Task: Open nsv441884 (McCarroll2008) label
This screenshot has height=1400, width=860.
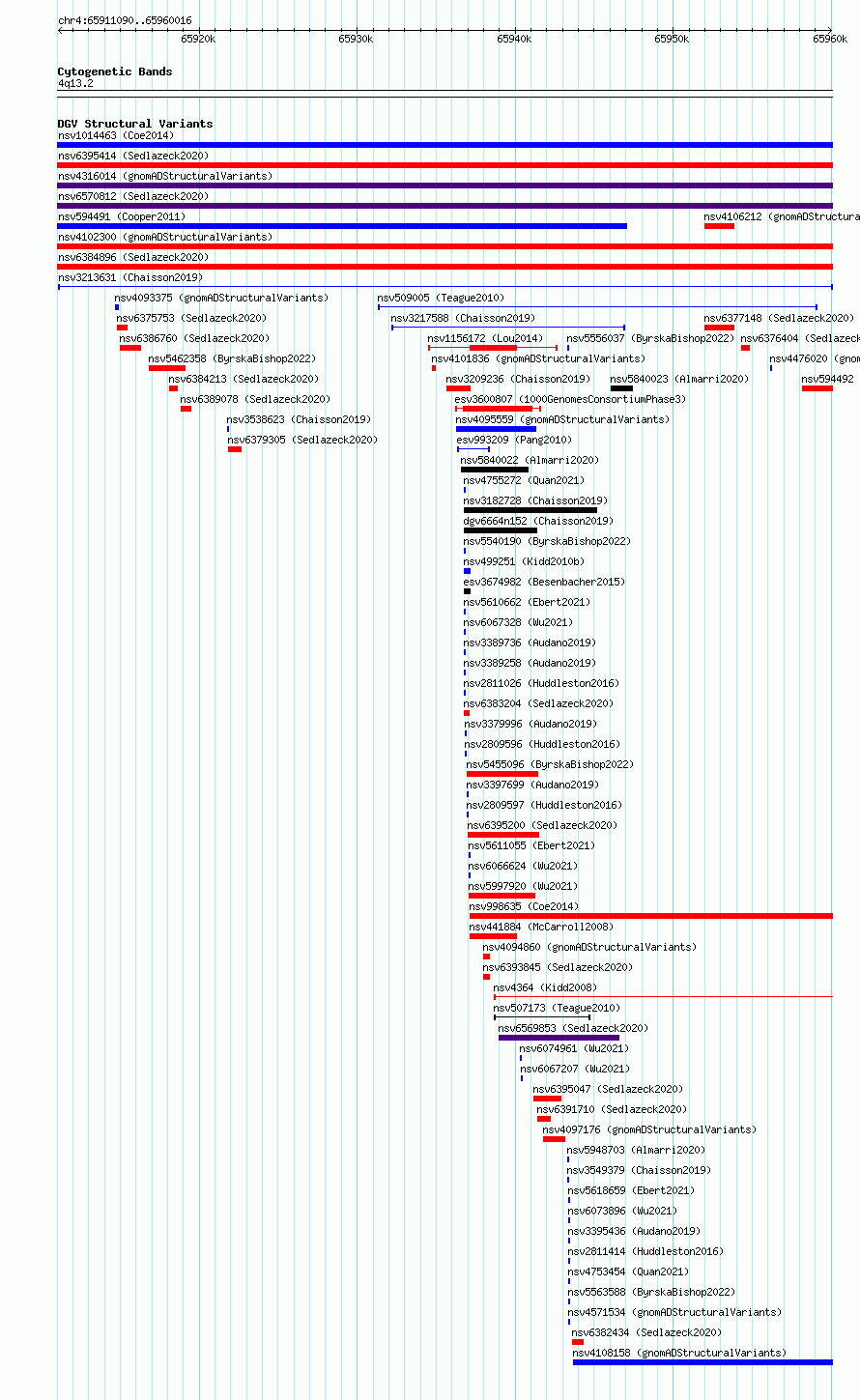Action: tap(541, 927)
